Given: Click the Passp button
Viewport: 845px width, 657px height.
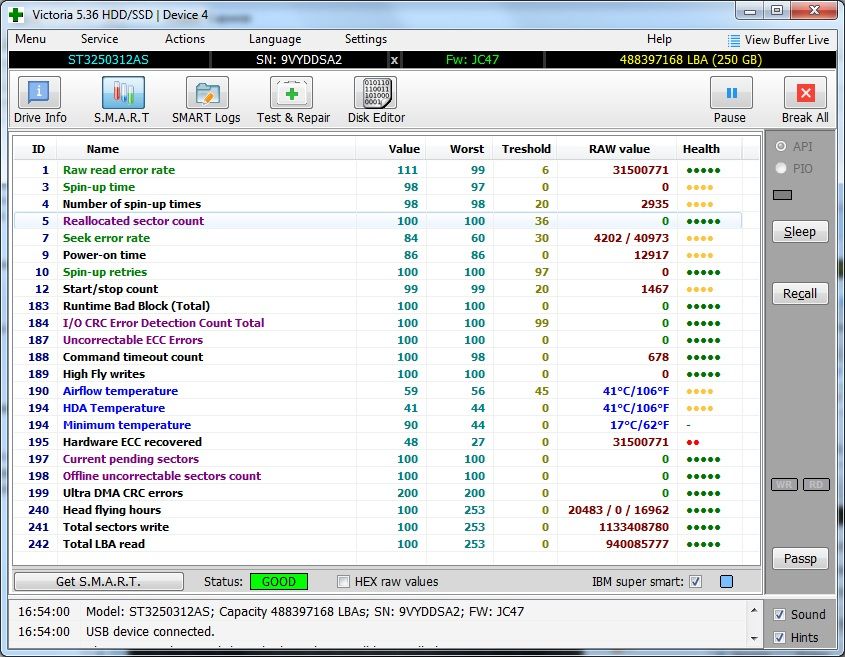Looking at the screenshot, I should pyautogui.click(x=800, y=559).
